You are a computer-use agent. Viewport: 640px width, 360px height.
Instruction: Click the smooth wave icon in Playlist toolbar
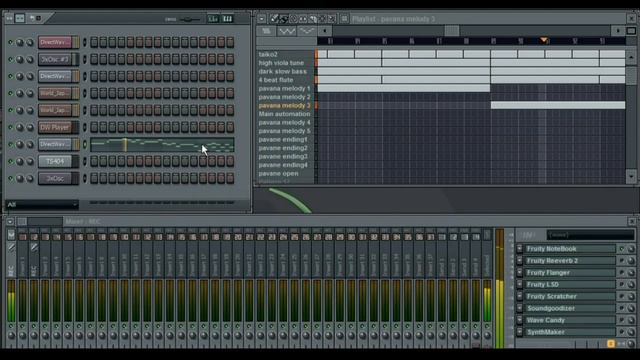click(x=307, y=31)
